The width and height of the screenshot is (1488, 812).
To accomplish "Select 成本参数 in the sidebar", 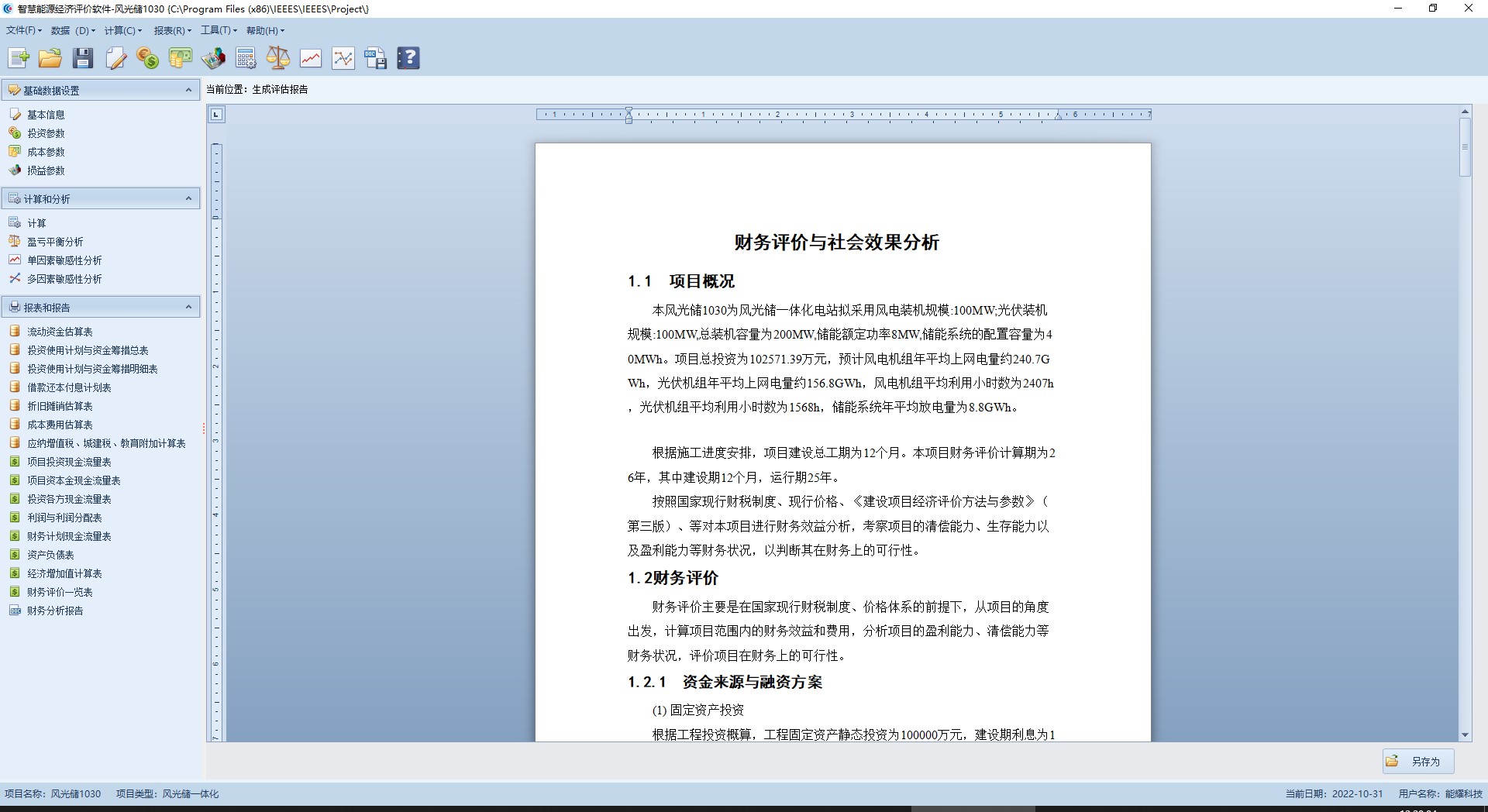I will click(x=46, y=152).
